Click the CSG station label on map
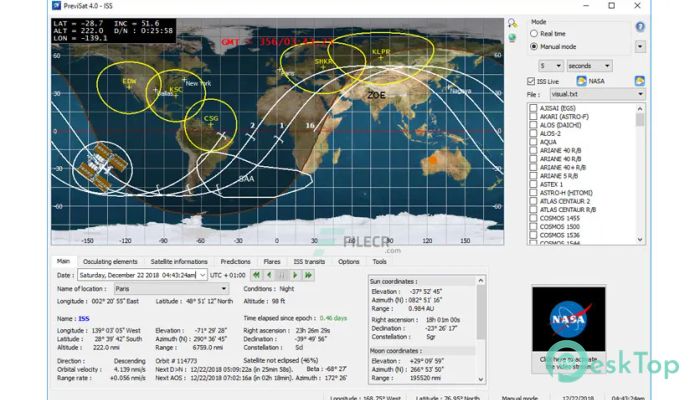This screenshot has height=400, width=700. 211,118
